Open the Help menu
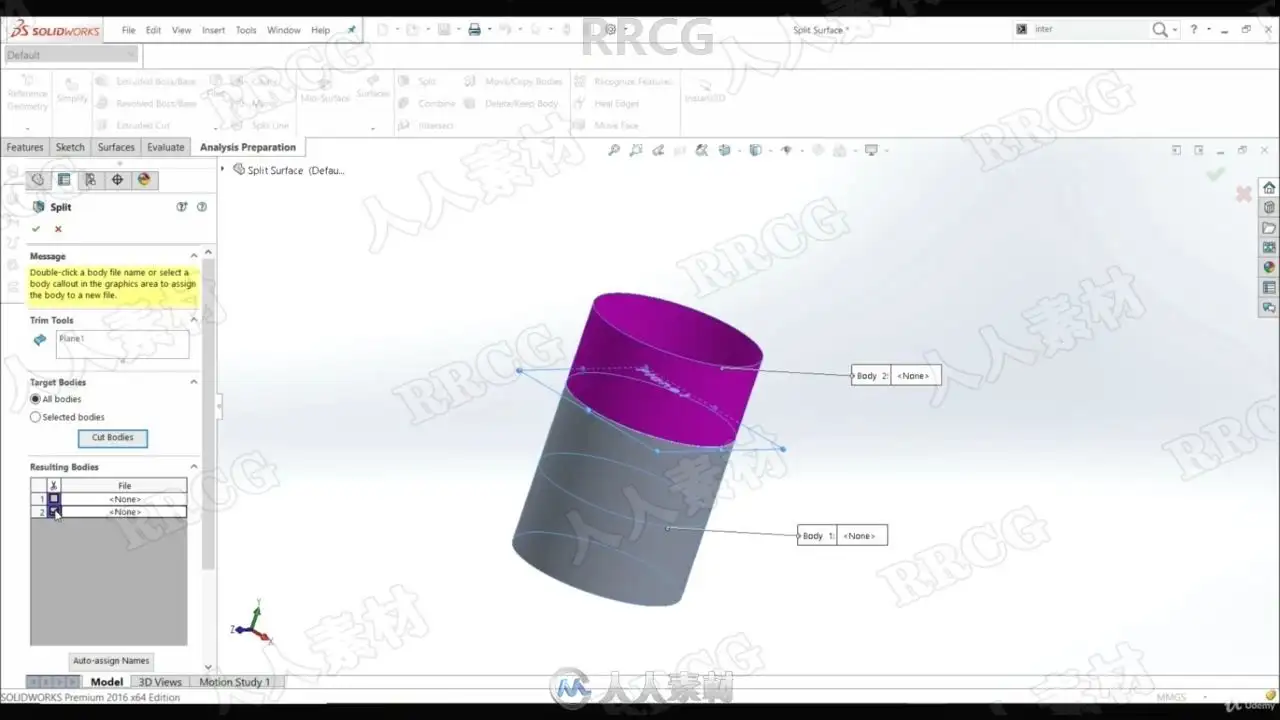The image size is (1280, 720). [320, 30]
